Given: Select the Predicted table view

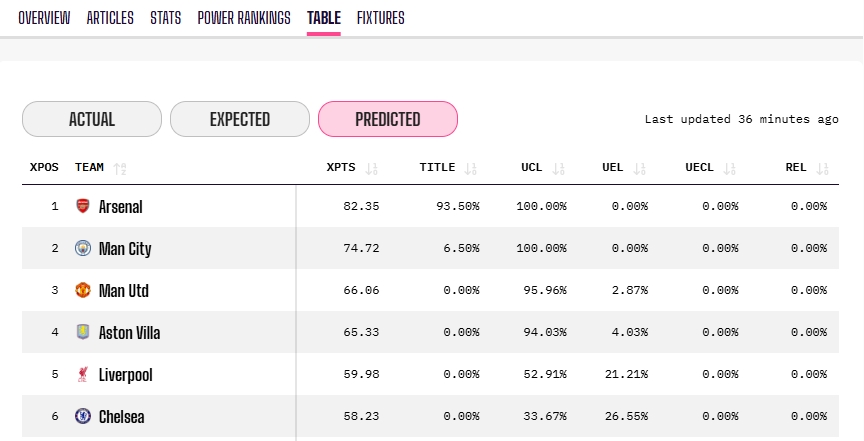Looking at the screenshot, I should click(388, 119).
